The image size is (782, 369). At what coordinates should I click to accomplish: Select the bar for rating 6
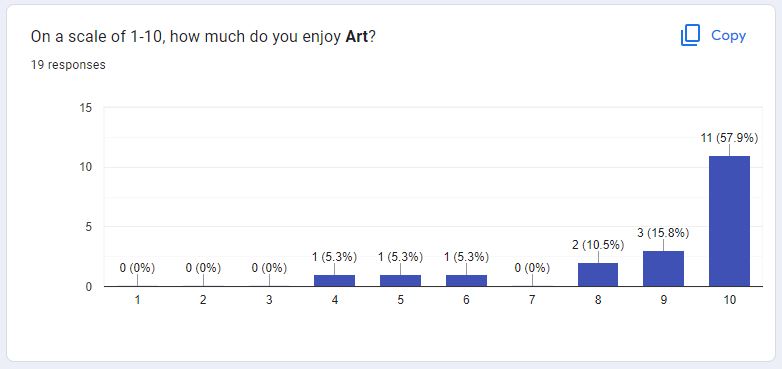click(466, 281)
